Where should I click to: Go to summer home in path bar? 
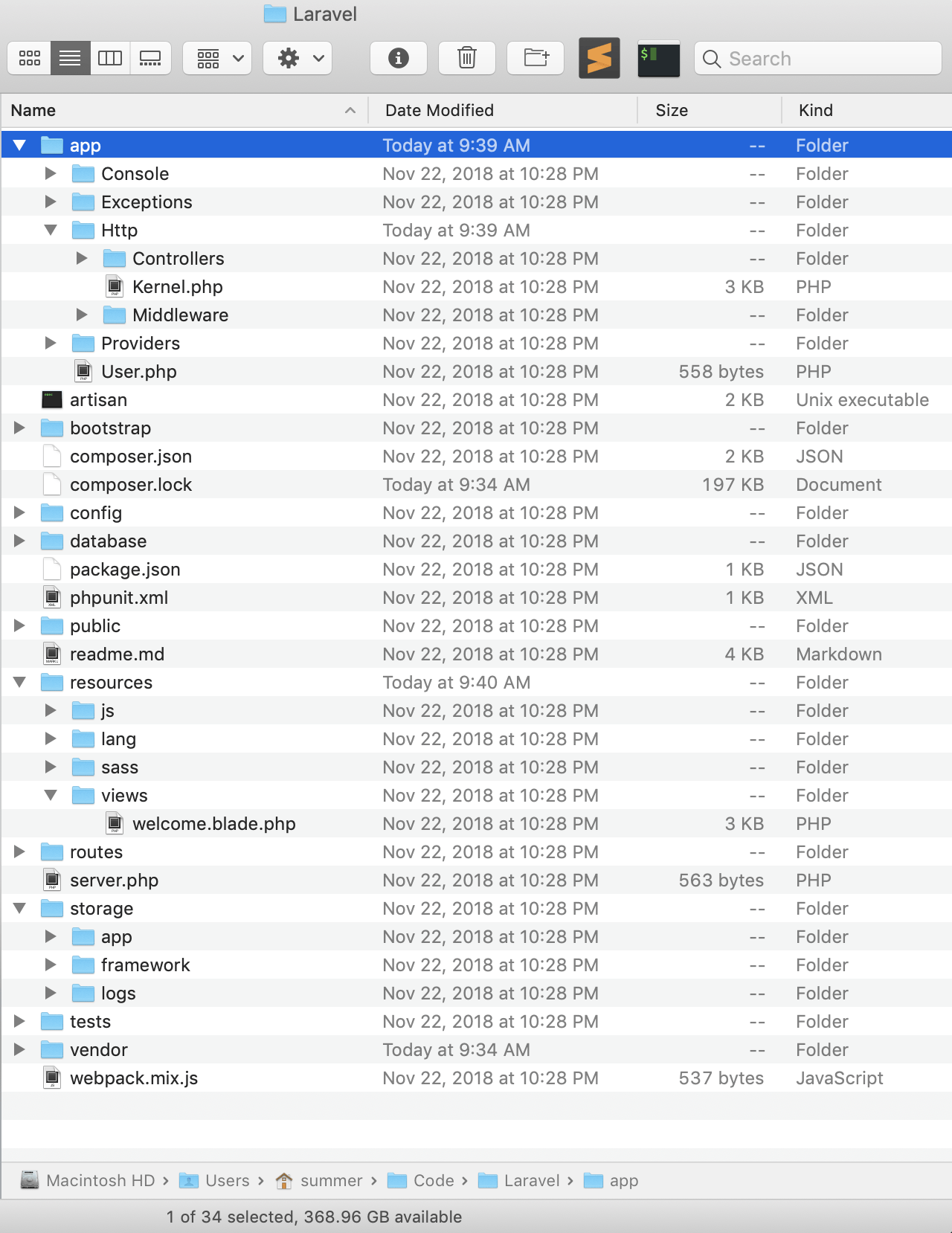click(x=318, y=1180)
